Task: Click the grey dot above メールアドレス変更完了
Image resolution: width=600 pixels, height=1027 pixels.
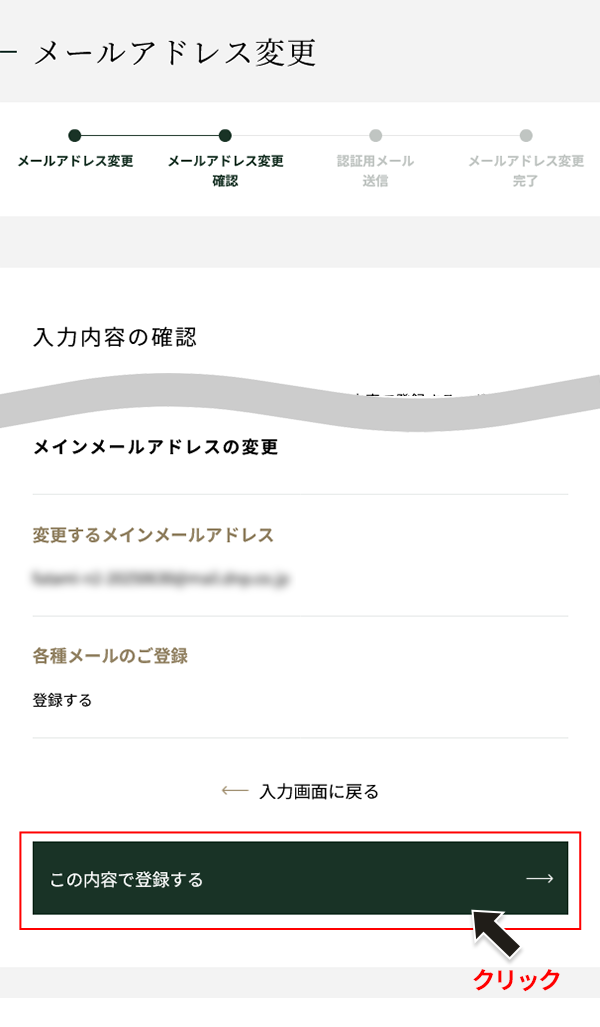Action: [x=526, y=136]
